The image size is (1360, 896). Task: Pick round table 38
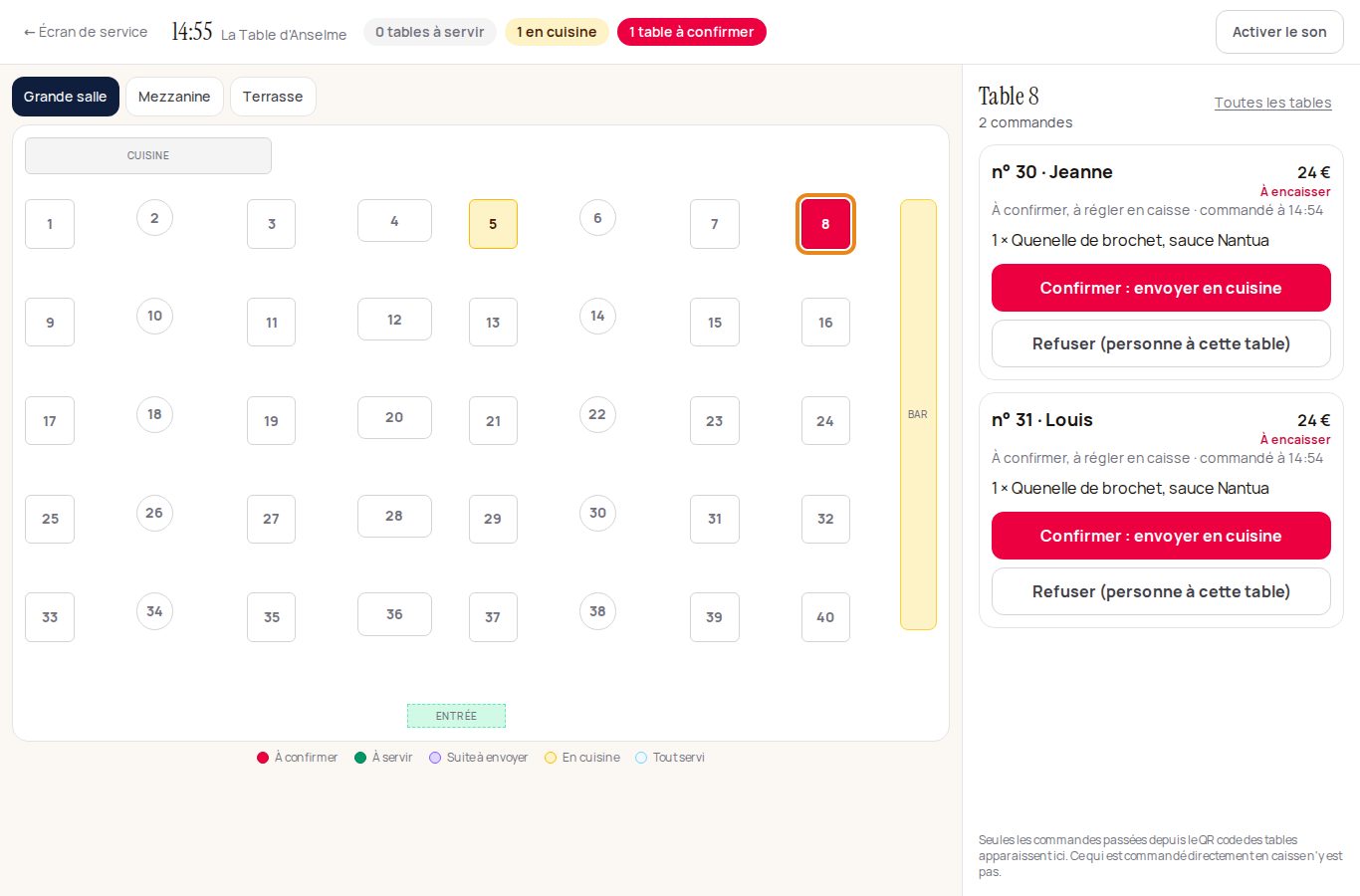point(597,611)
